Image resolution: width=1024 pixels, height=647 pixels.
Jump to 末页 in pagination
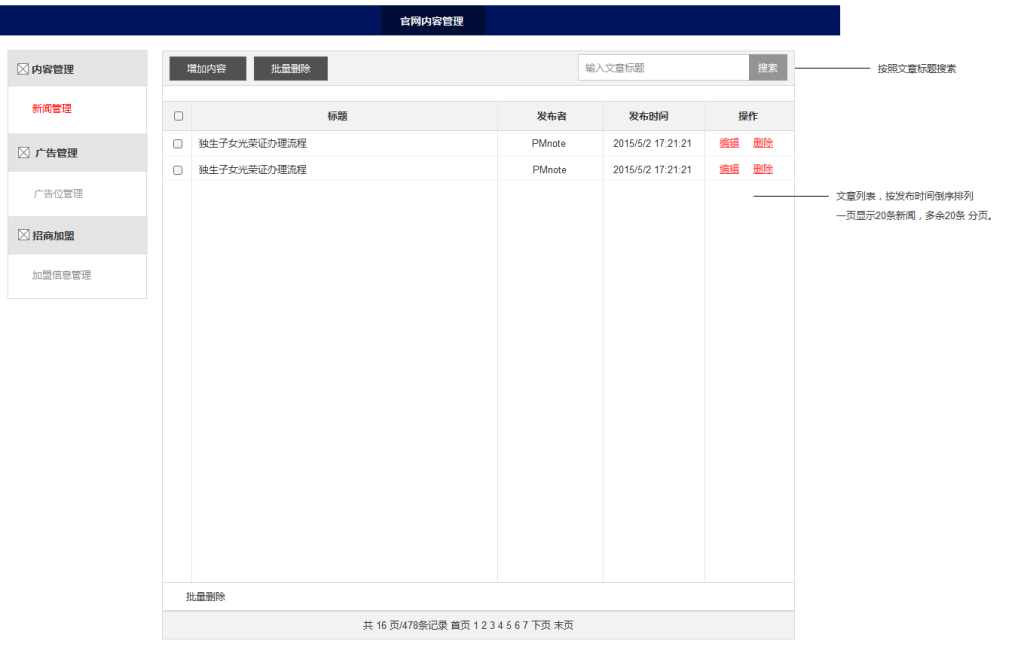point(564,625)
